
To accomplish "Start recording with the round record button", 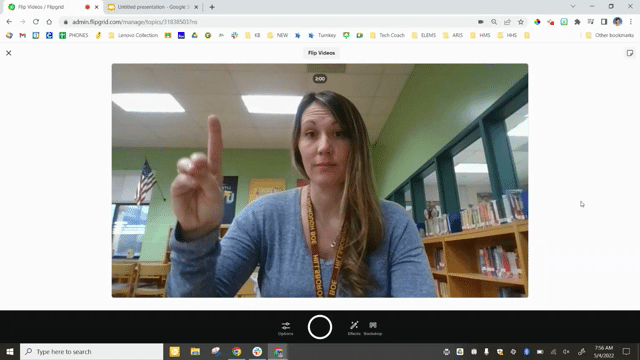I will tap(320, 327).
